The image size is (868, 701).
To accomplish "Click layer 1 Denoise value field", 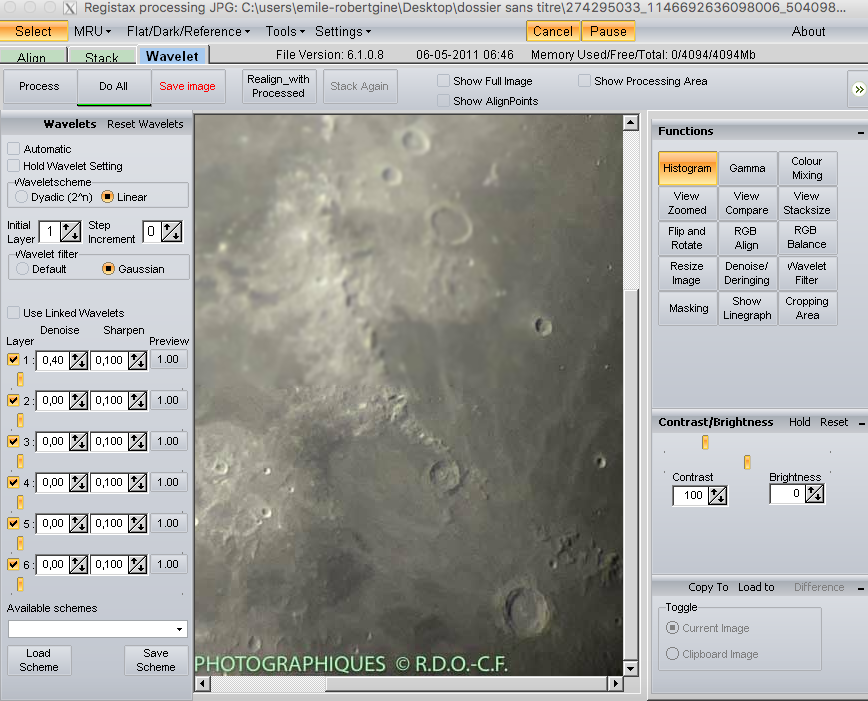I will tap(53, 360).
